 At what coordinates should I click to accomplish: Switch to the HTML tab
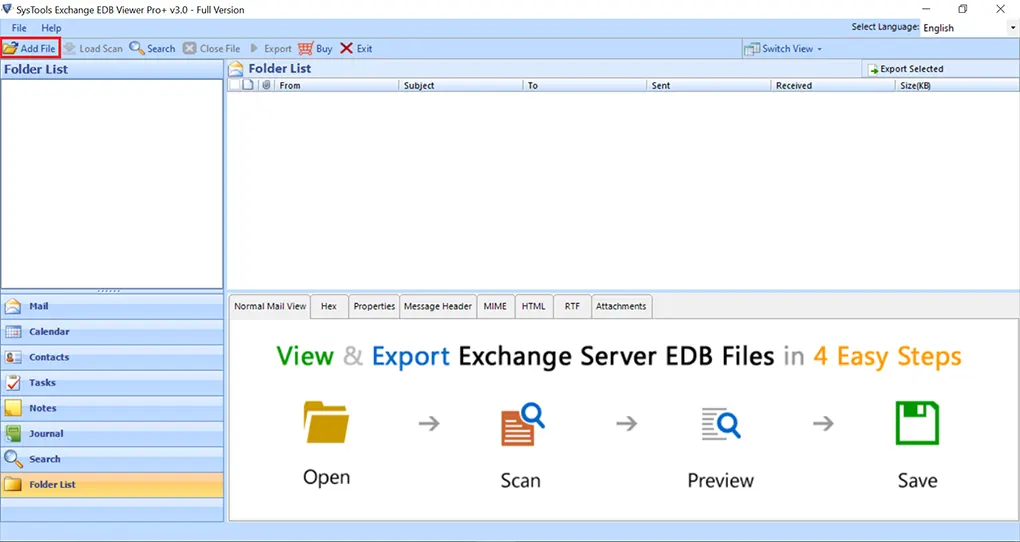[533, 306]
